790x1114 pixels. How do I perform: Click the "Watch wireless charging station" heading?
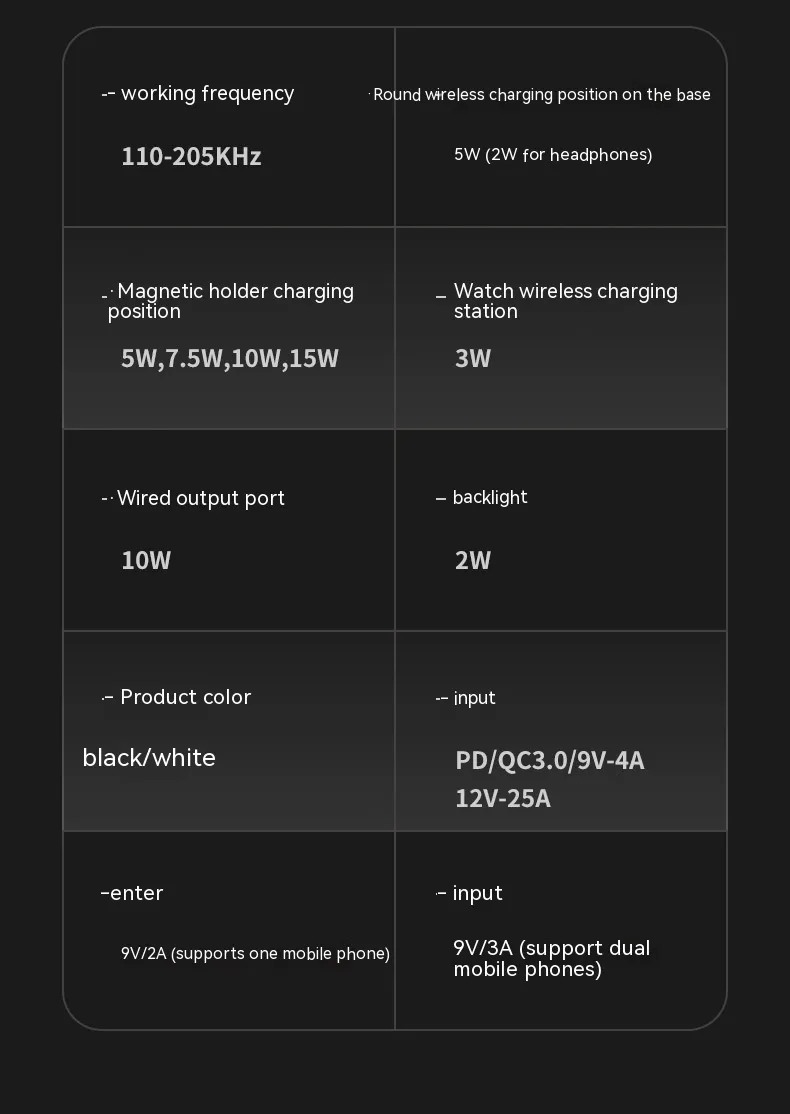click(565, 301)
